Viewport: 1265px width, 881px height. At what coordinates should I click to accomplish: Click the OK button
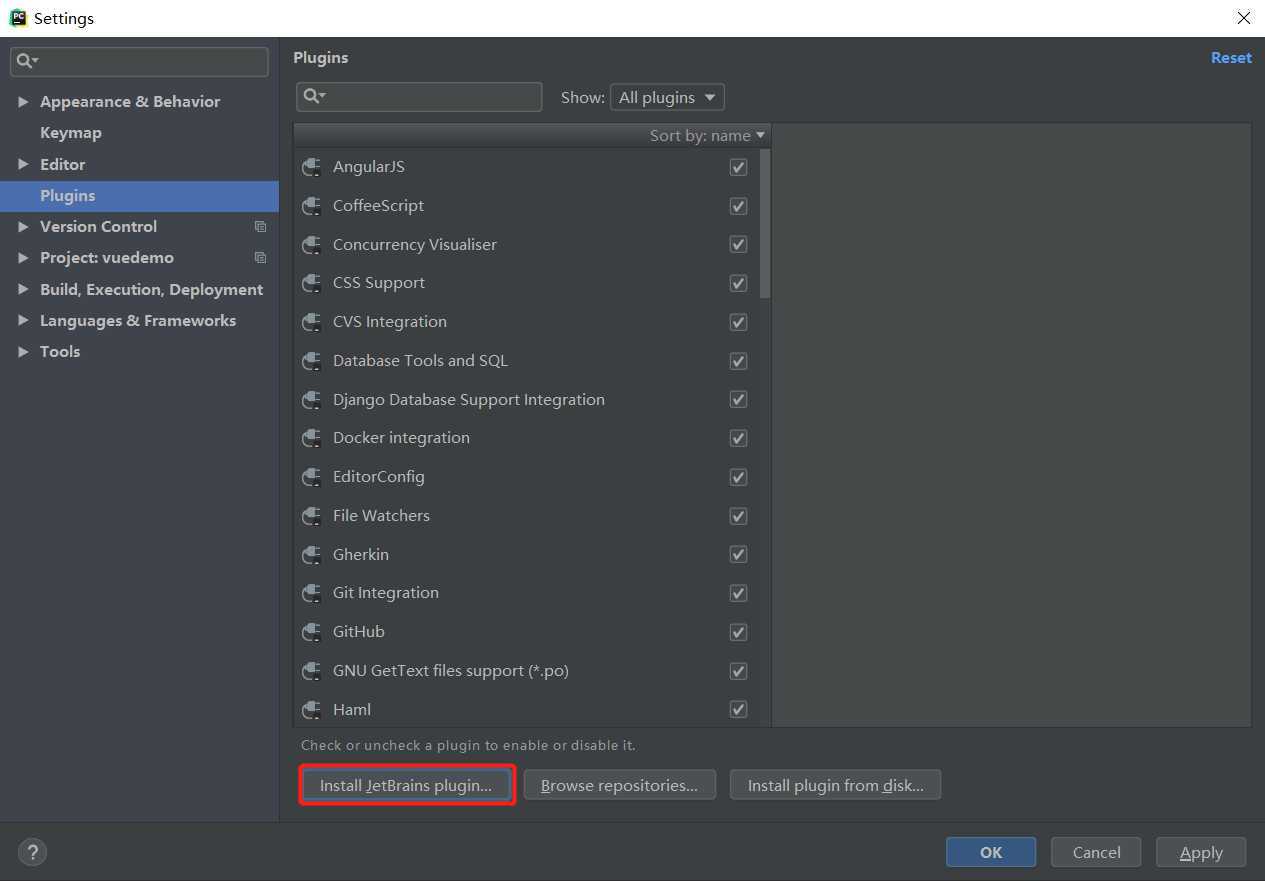click(x=991, y=852)
